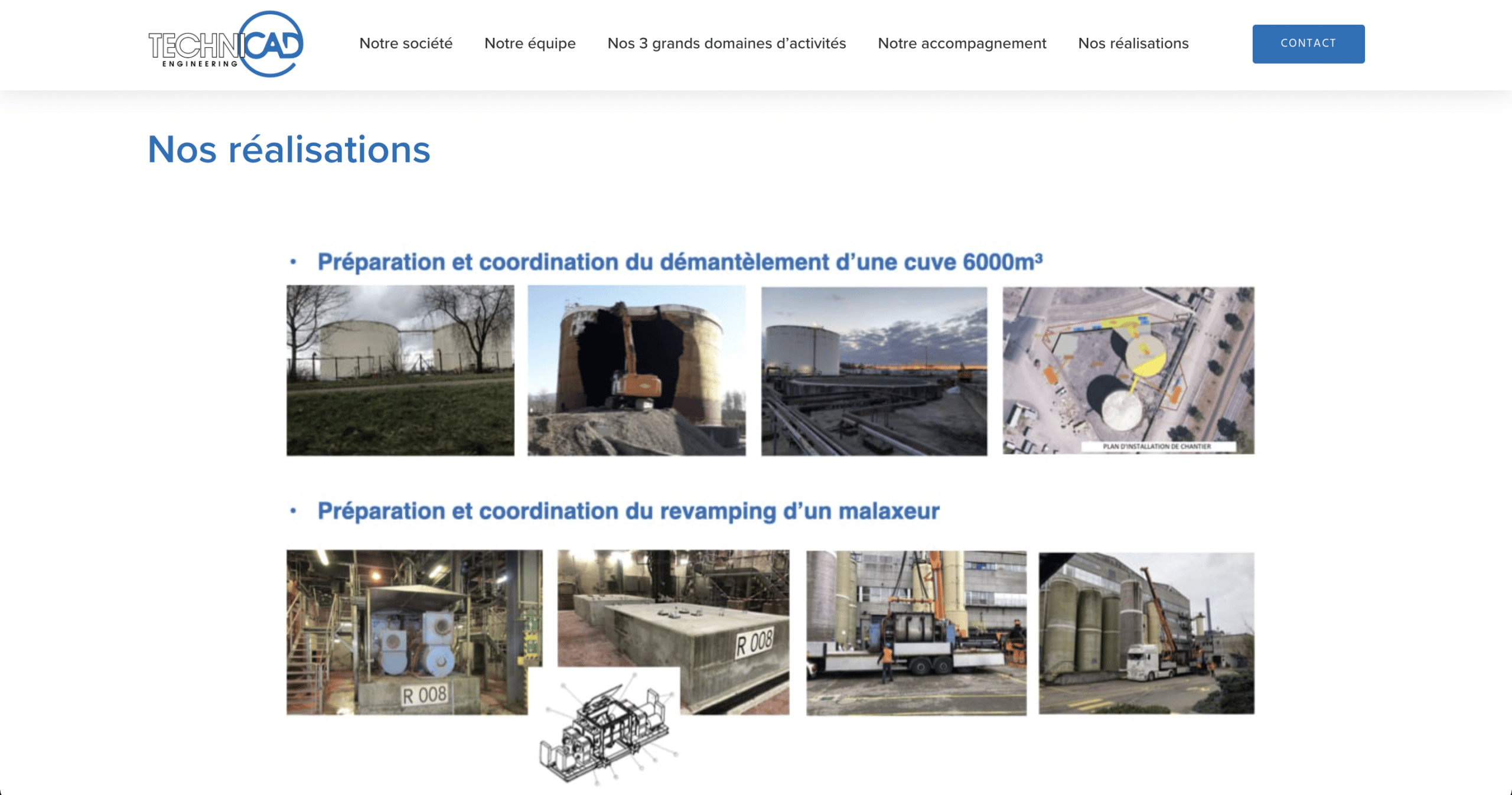
Task: Click the TechniCAD Engineering logo
Action: coord(226,44)
